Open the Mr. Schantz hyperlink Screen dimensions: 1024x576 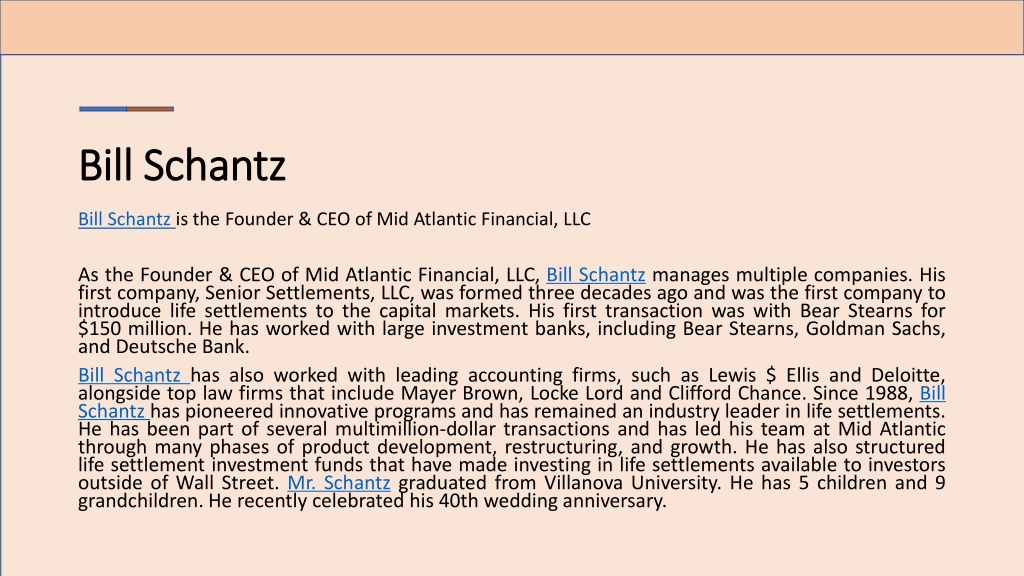coord(339,483)
